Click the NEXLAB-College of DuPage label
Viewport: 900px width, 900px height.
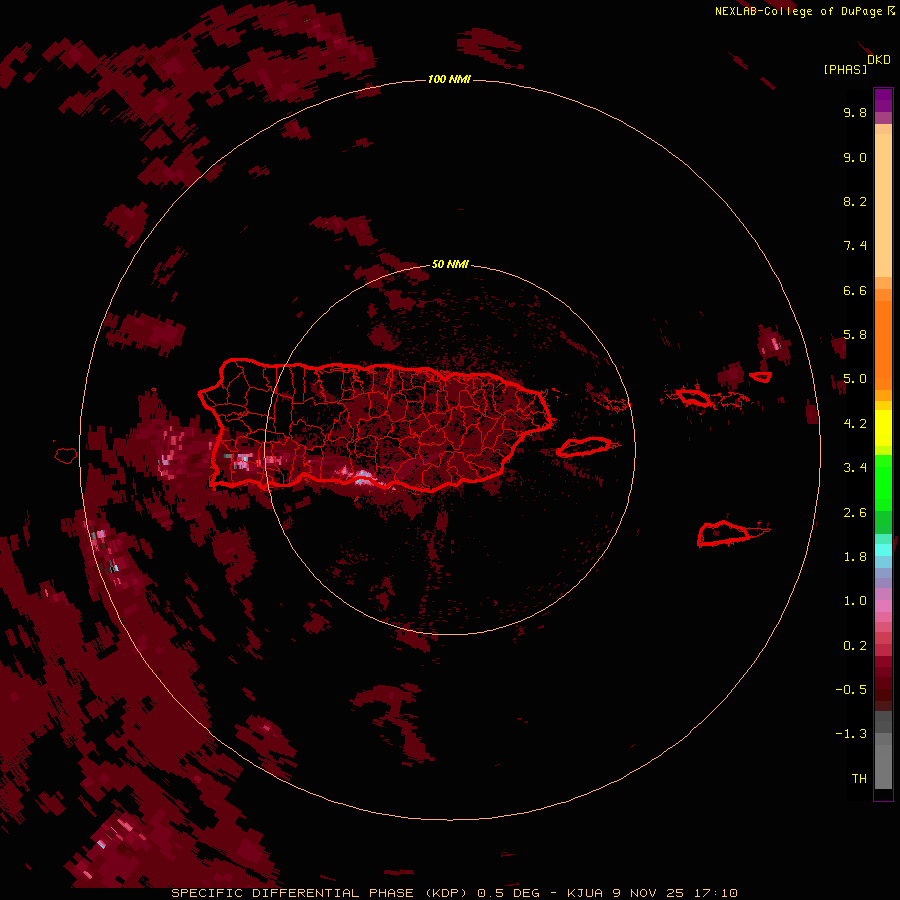(798, 11)
